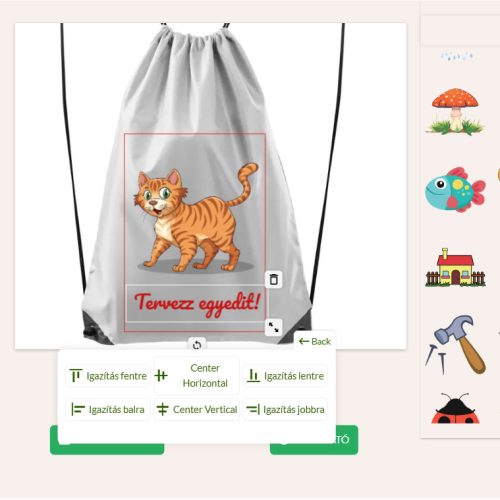
Task: Click the Igazítás fentre align-top button
Action: [108, 376]
